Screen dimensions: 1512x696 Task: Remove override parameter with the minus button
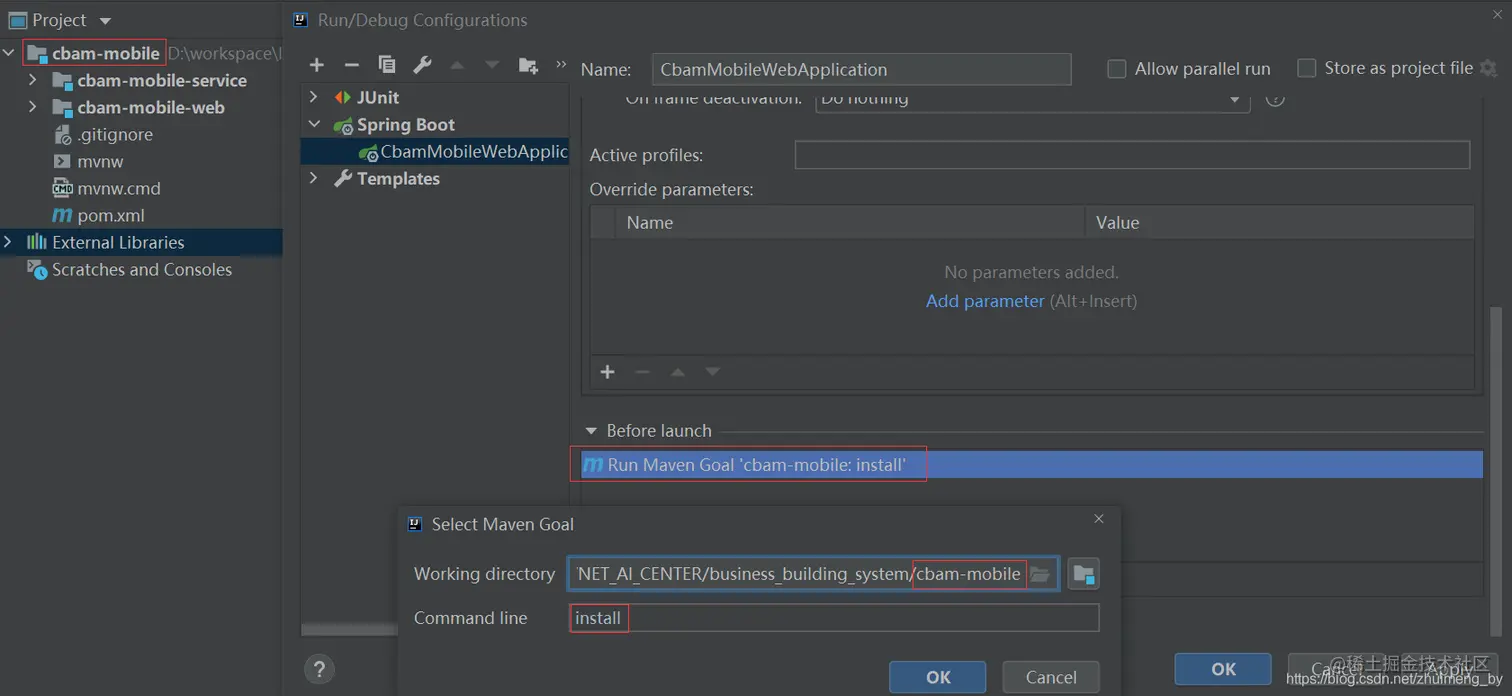pyautogui.click(x=642, y=372)
